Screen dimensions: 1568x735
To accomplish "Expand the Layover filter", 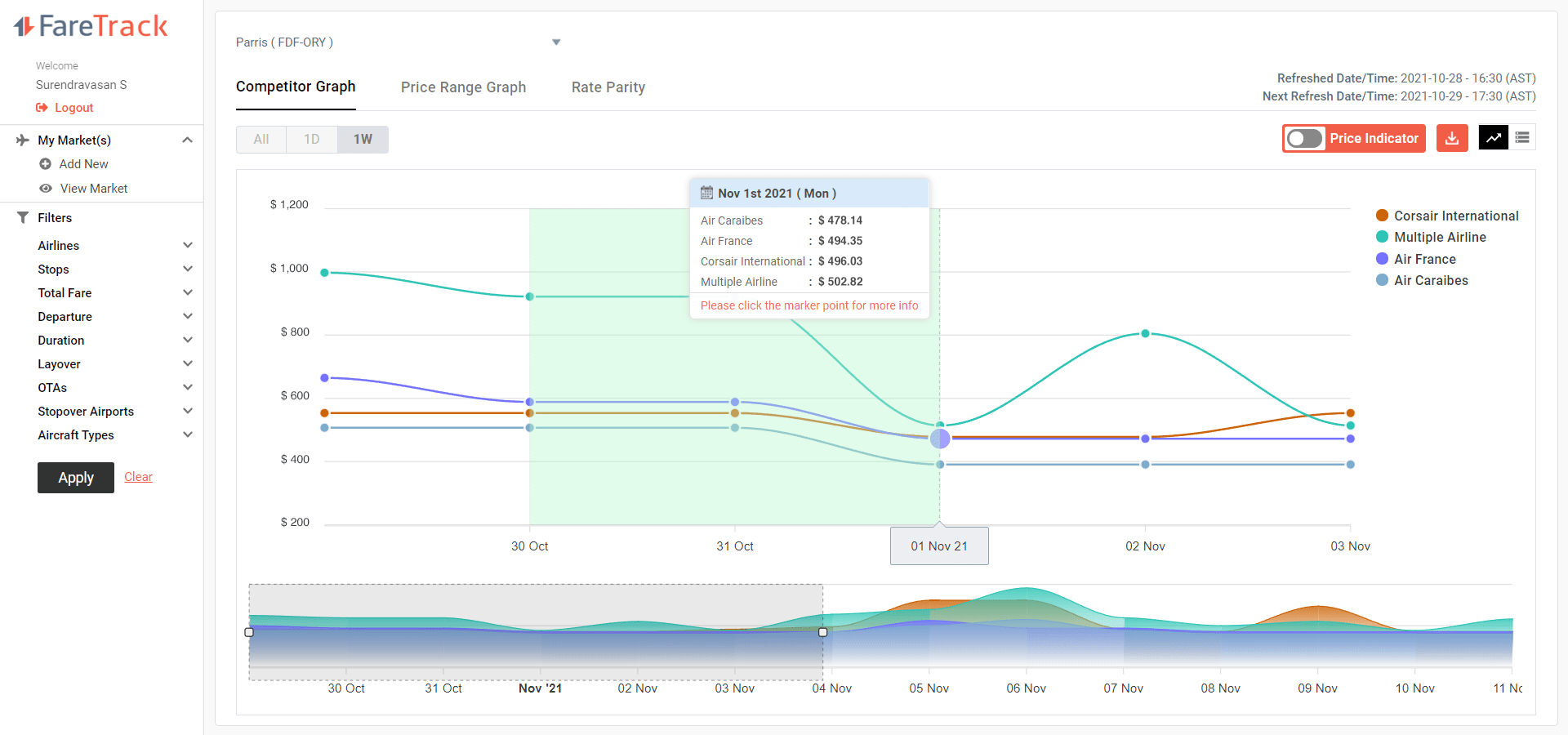I will coord(187,364).
